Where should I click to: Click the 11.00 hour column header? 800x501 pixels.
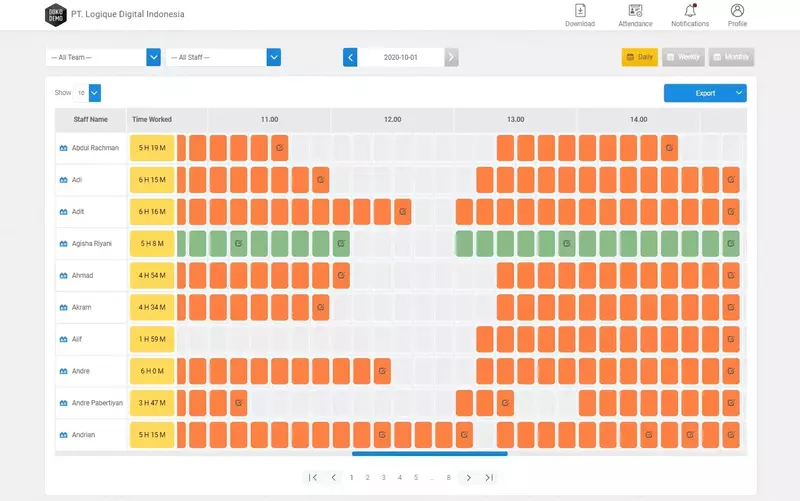pos(269,119)
